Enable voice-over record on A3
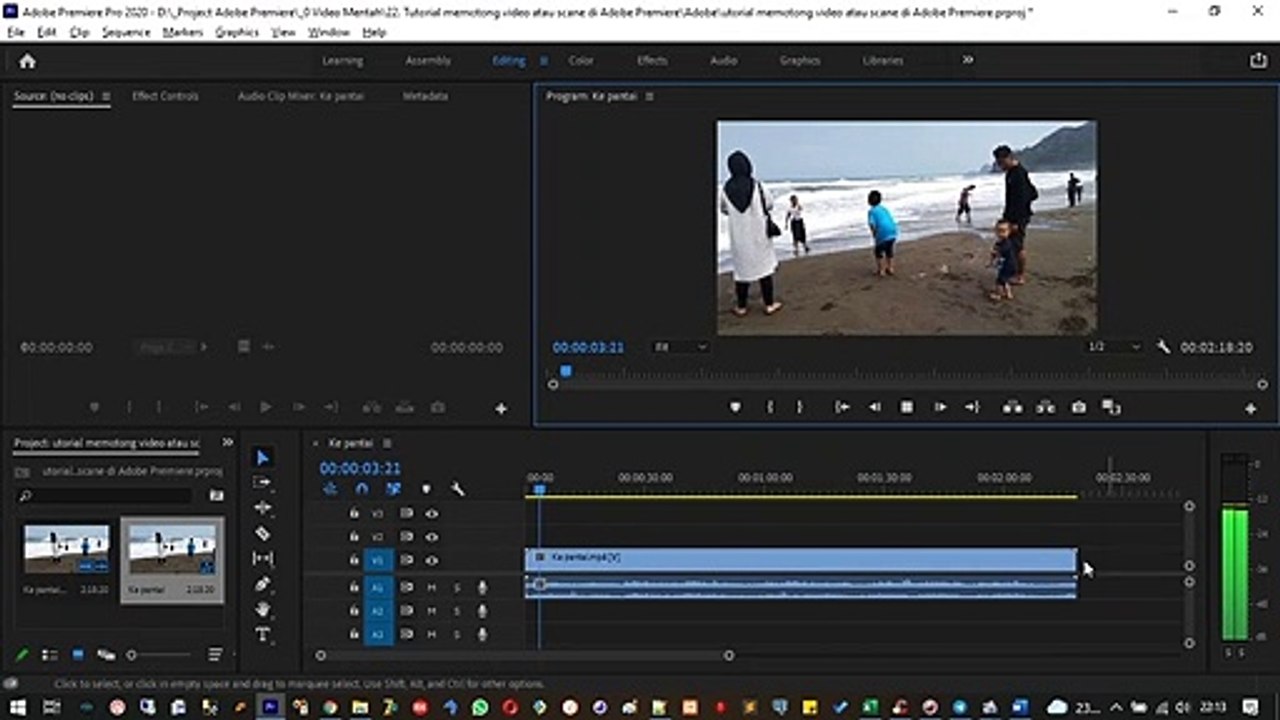 pyautogui.click(x=482, y=635)
